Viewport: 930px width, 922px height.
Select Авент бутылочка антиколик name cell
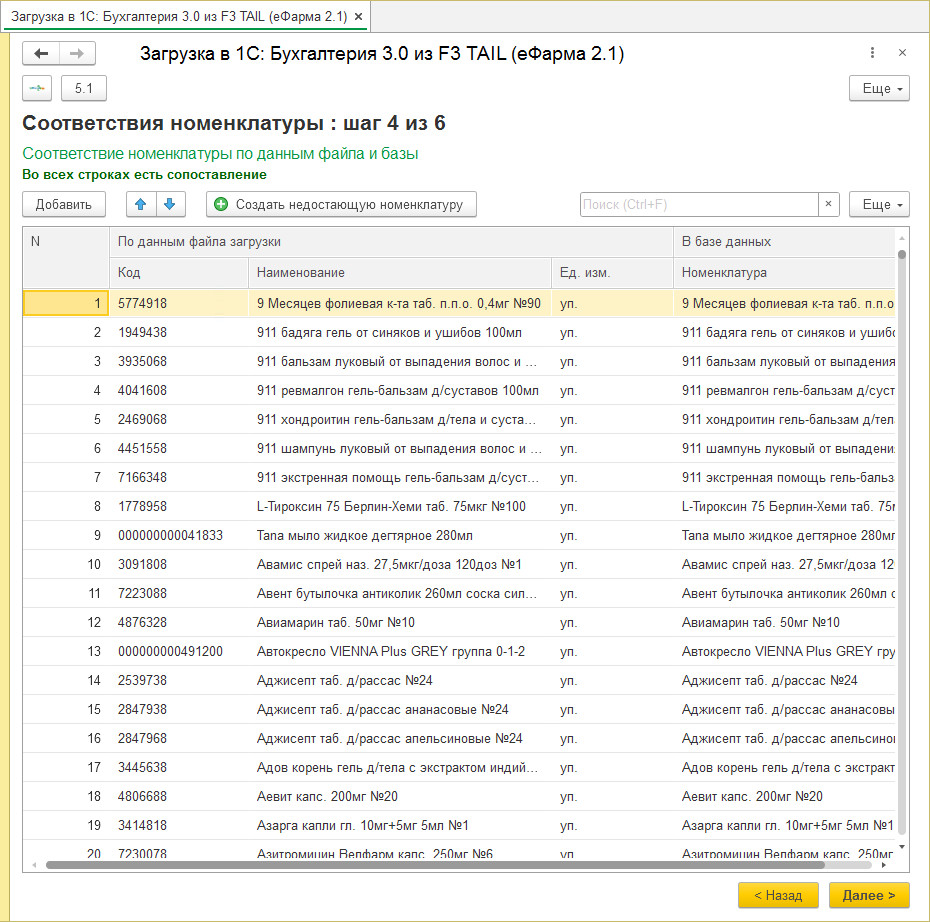(x=400, y=594)
